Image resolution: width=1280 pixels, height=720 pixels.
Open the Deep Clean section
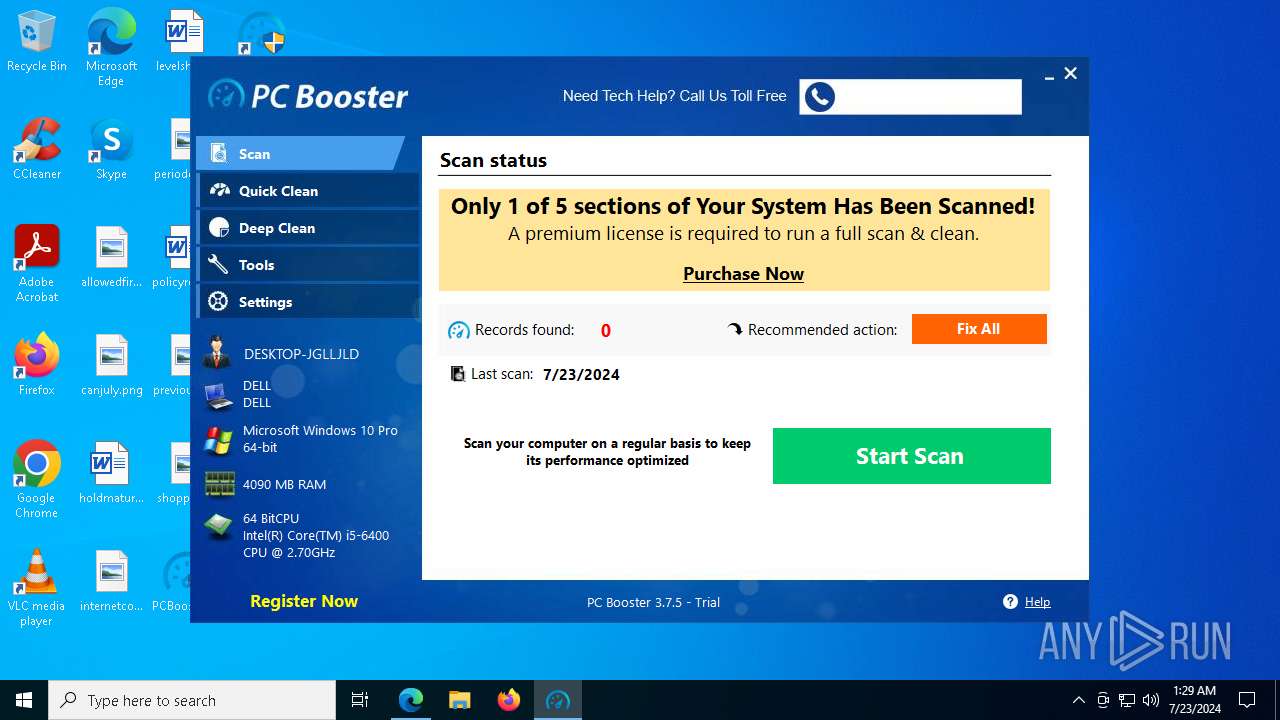pos(308,228)
